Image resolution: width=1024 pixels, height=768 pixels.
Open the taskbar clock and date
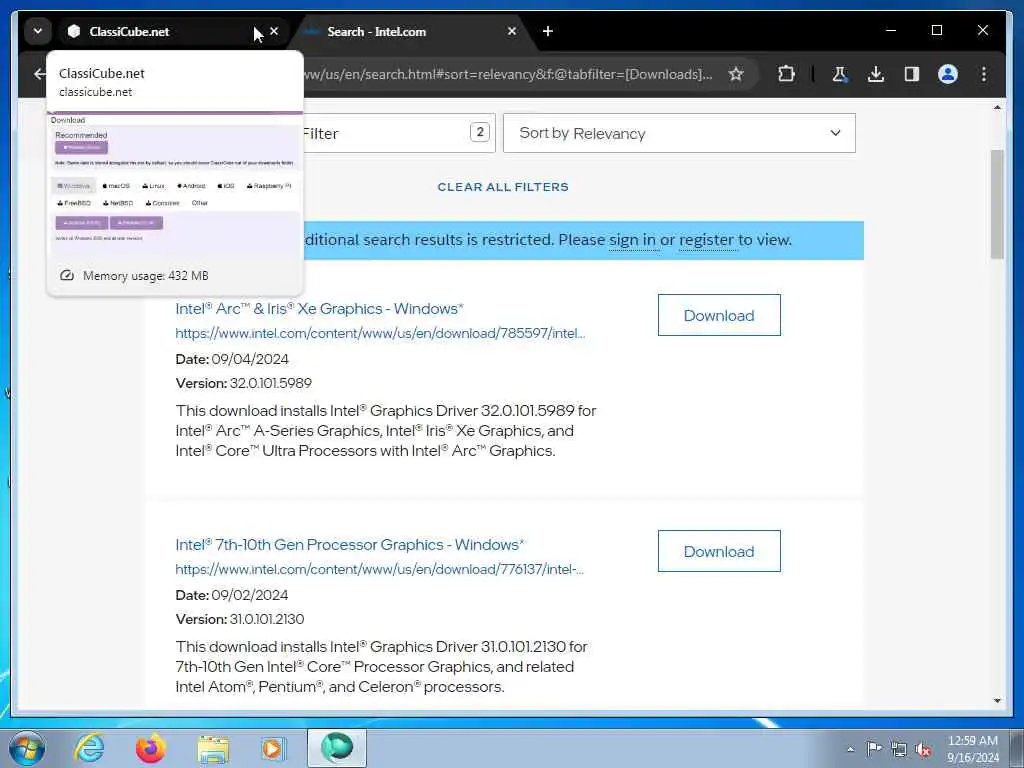pos(973,749)
